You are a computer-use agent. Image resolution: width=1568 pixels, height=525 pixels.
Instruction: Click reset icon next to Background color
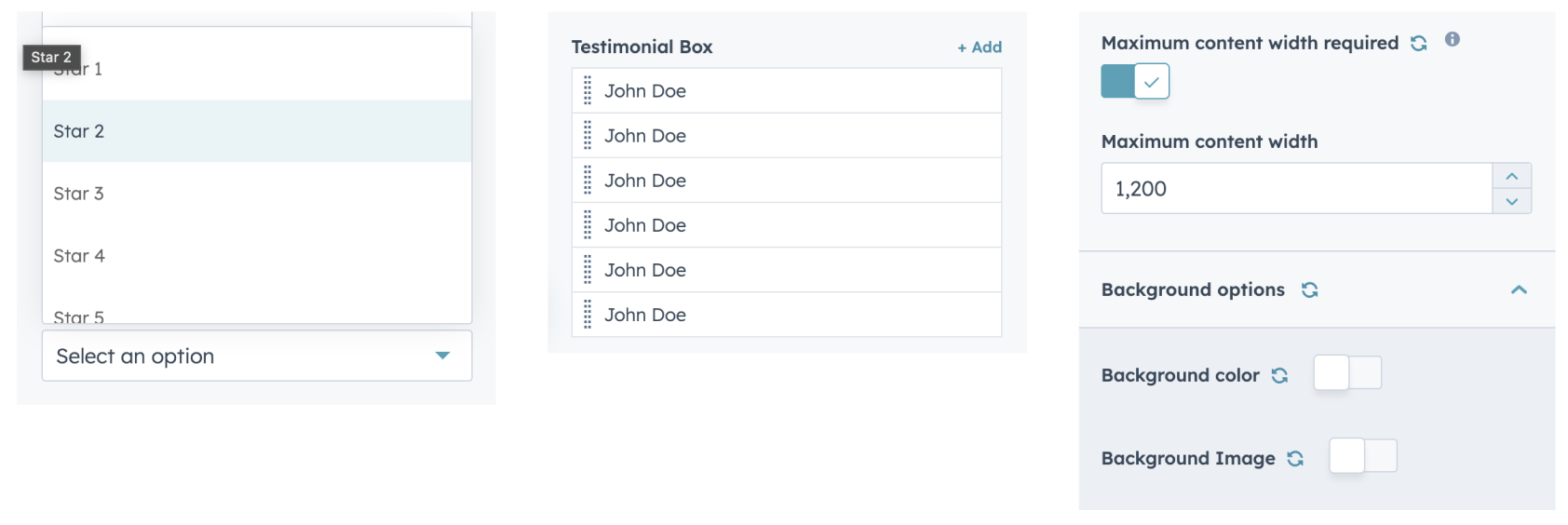(1279, 375)
